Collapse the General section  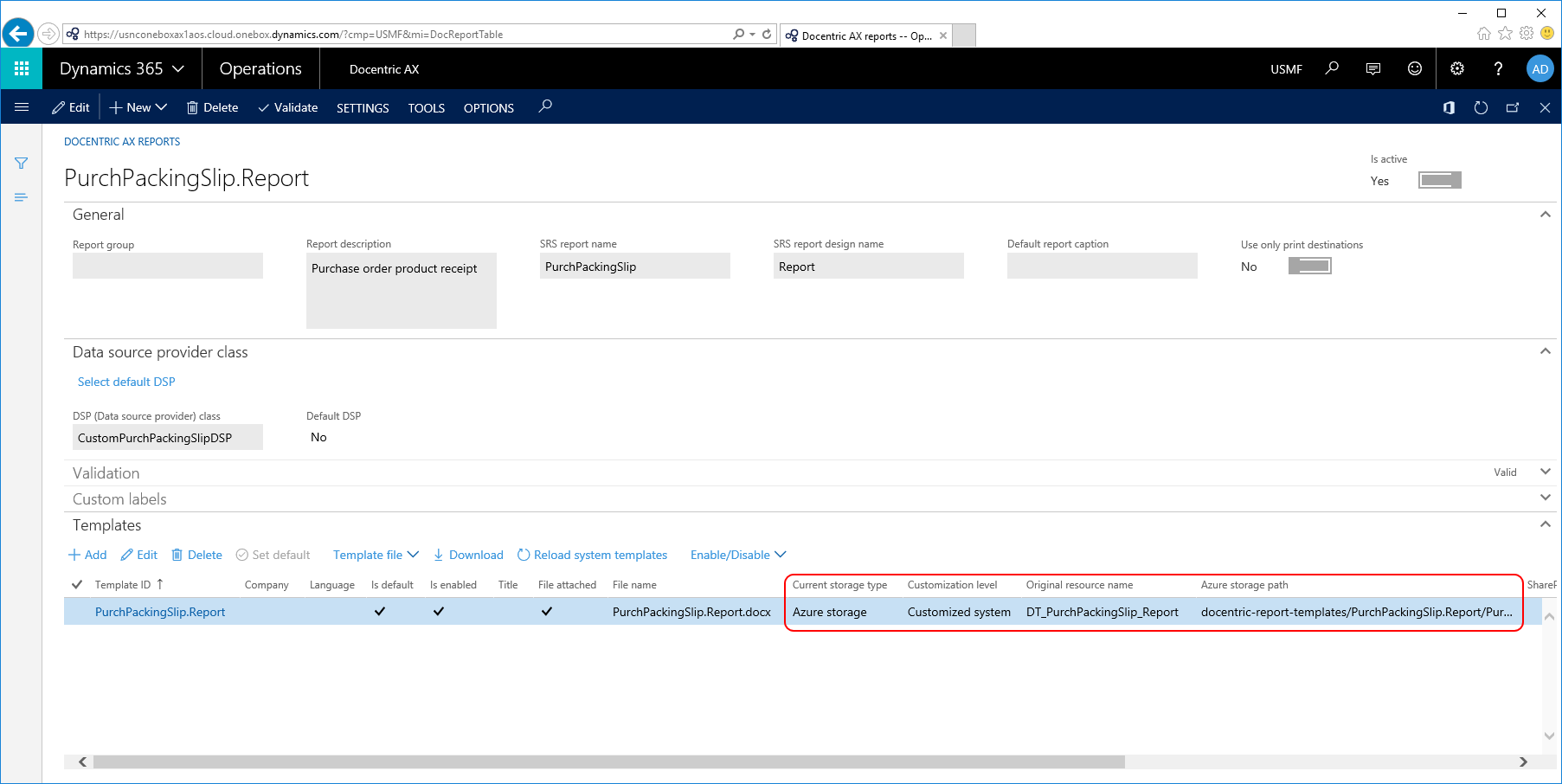(x=1545, y=215)
